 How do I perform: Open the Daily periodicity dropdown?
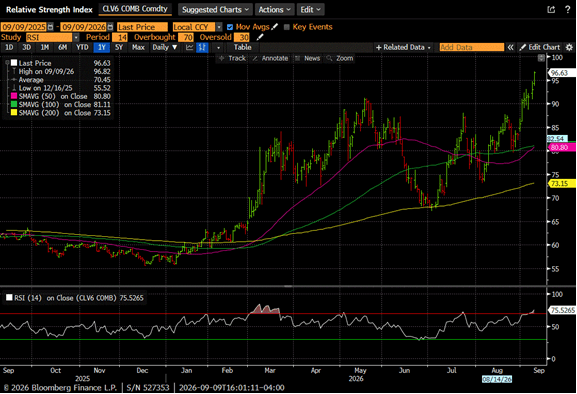pyautogui.click(x=164, y=47)
